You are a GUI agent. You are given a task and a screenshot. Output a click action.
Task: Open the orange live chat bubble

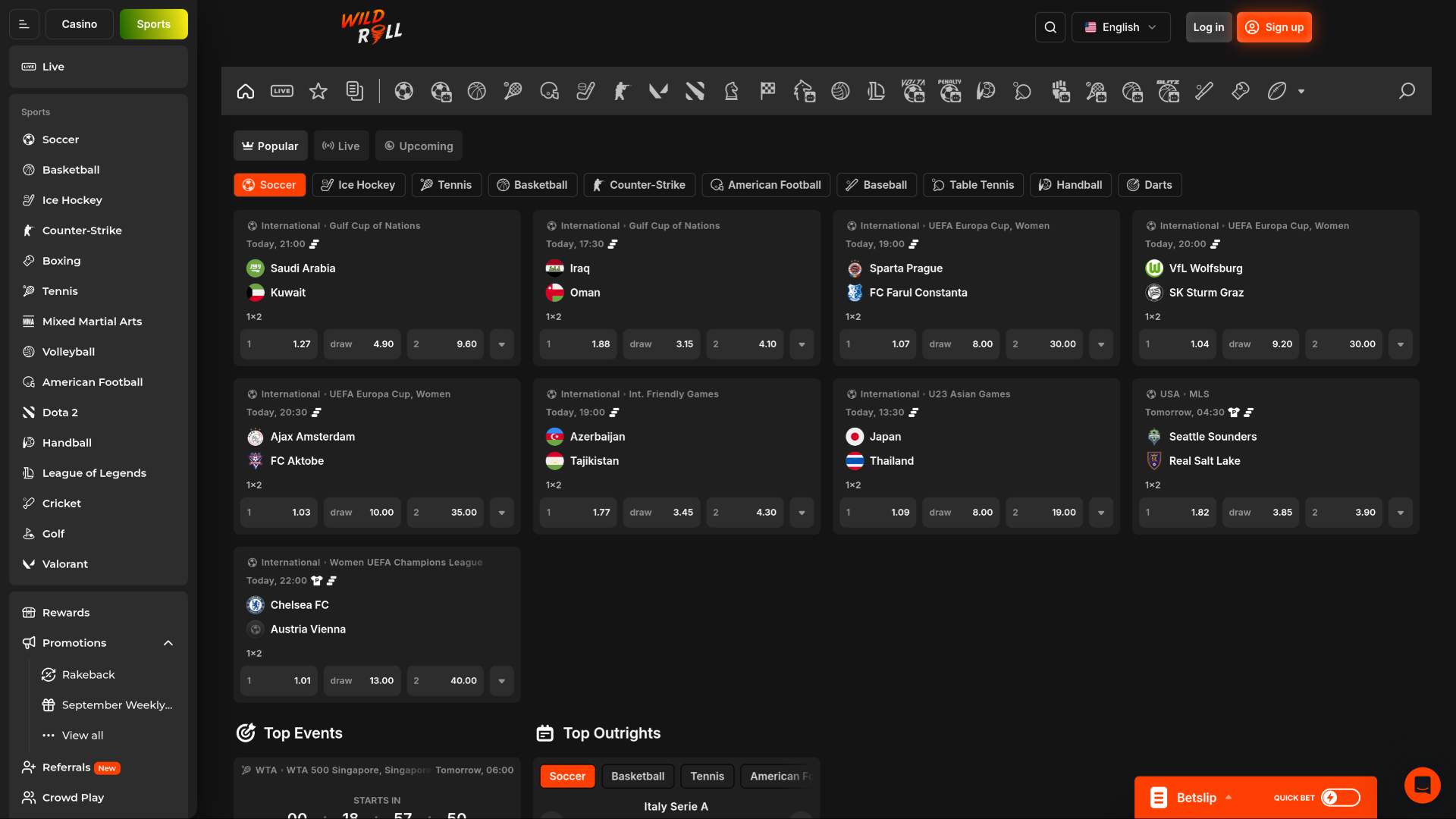(1423, 786)
